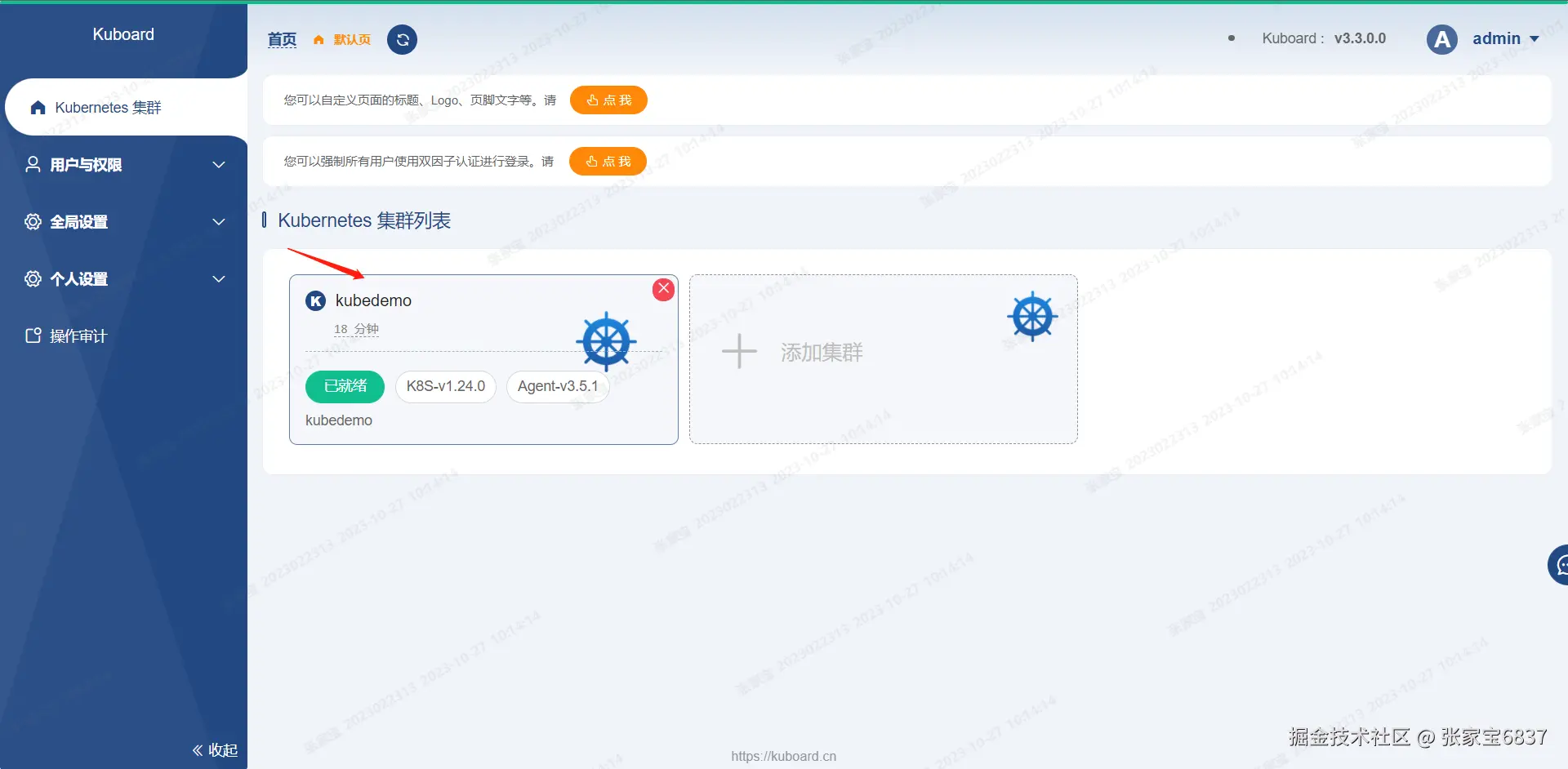Viewport: 1568px width, 769px height.
Task: Click the Kuboard logo title
Action: [x=123, y=34]
